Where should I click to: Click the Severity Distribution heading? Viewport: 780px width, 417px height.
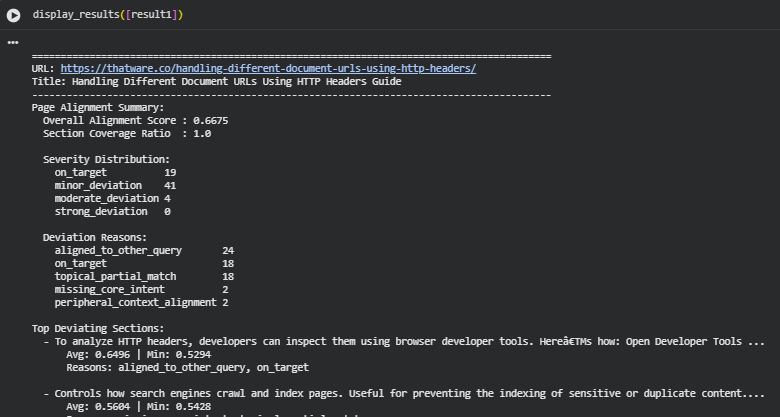[x=106, y=159]
